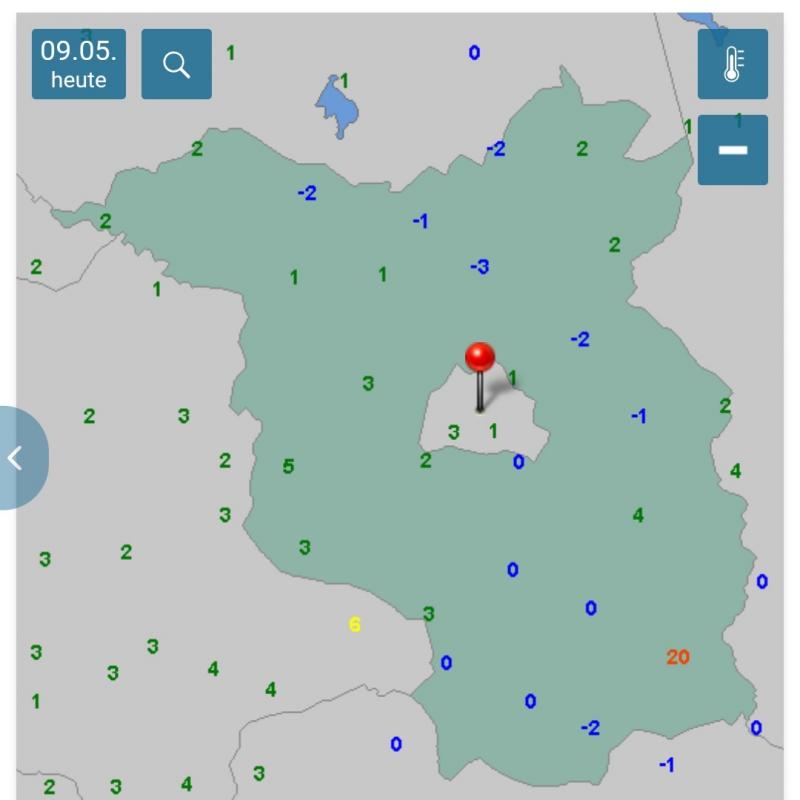
Task: Click the green 1 right of the pin head
Action: pyautogui.click(x=512, y=378)
